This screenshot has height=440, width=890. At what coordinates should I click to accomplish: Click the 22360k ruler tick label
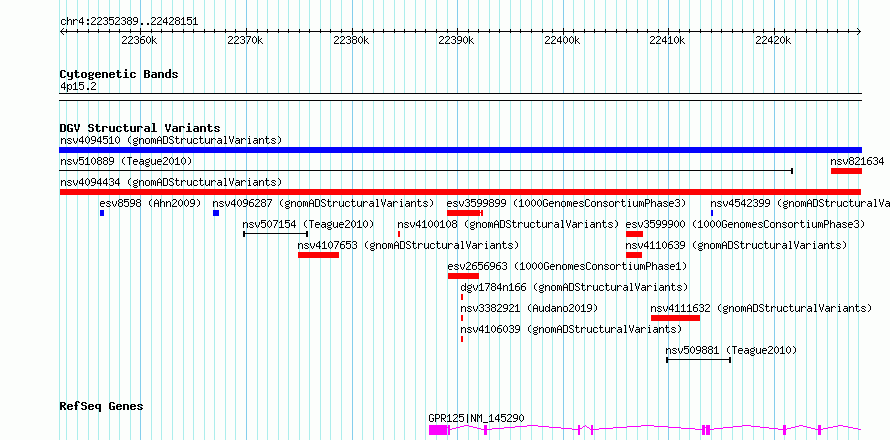[139, 41]
